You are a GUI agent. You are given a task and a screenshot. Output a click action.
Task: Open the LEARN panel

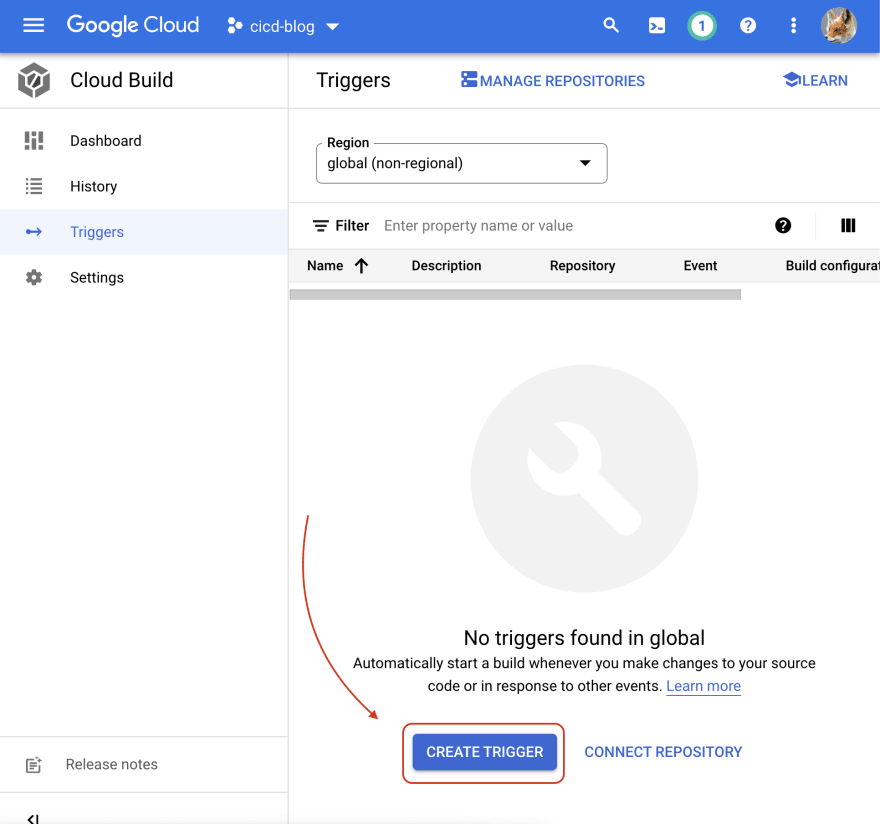(x=815, y=80)
